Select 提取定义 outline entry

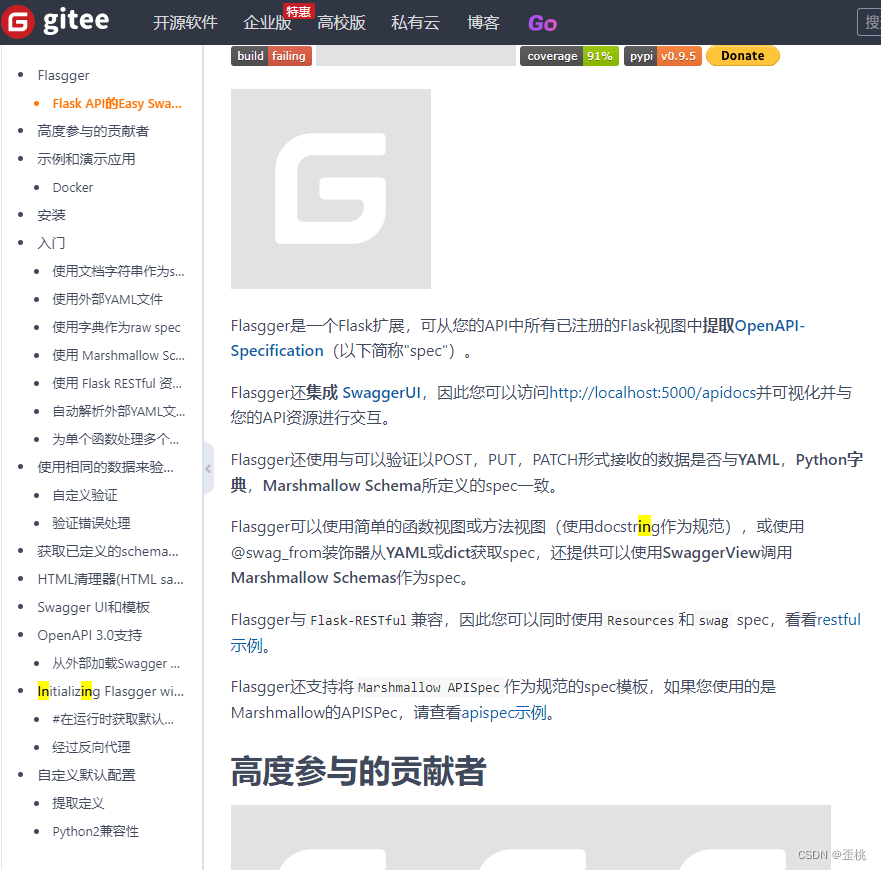[79, 803]
